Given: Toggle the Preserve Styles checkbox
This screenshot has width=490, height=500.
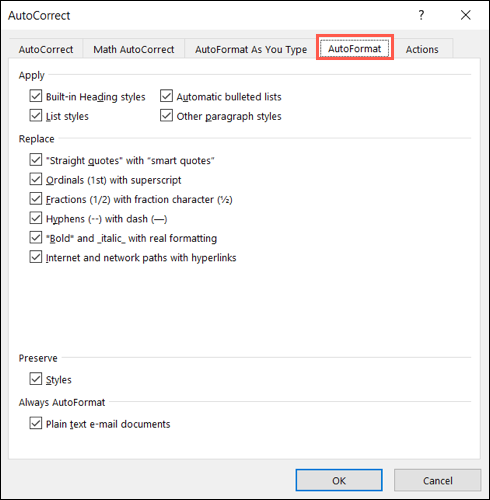Looking at the screenshot, I should pyautogui.click(x=36, y=379).
